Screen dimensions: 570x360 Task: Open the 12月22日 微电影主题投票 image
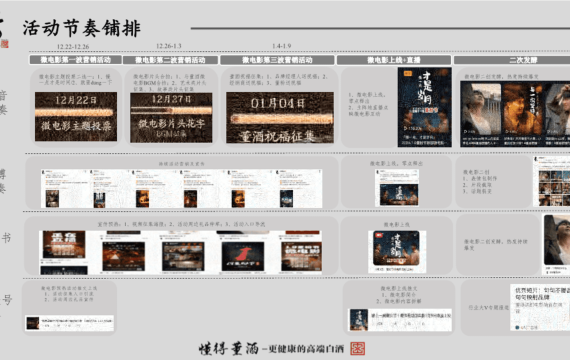tap(76, 116)
